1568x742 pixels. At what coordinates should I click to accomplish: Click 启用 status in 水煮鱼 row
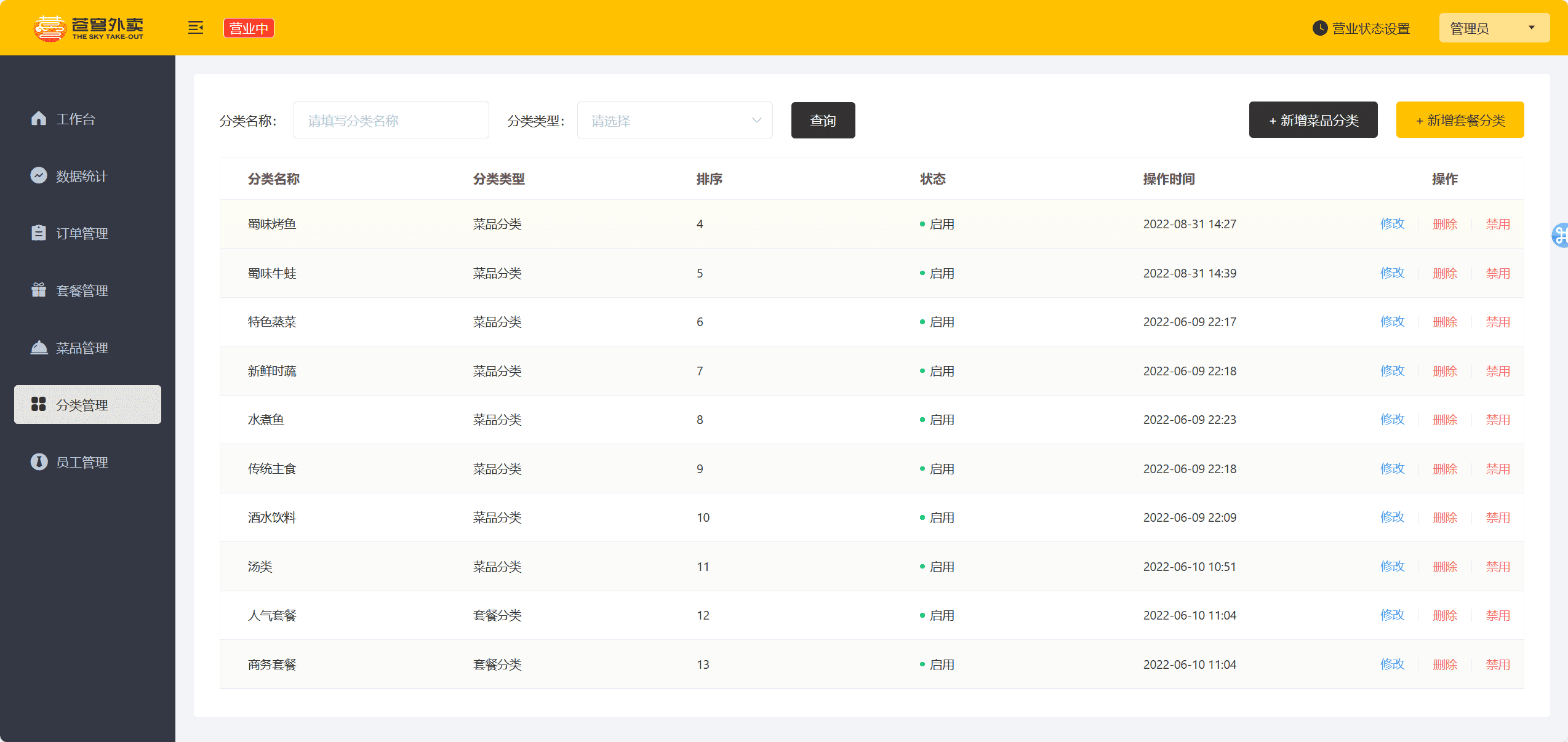click(937, 420)
